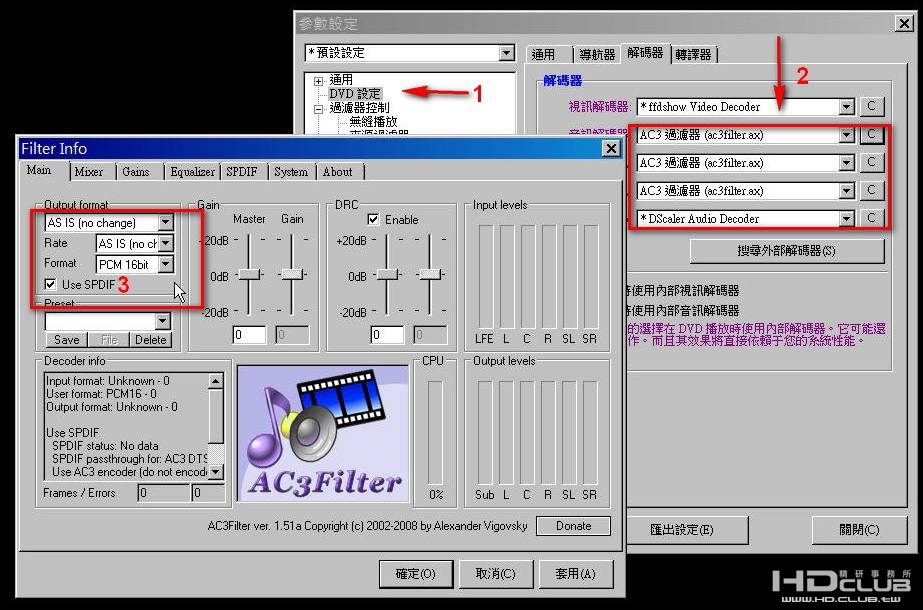The image size is (923, 610).
Task: Click the second DRC slider handle
Action: [430, 274]
